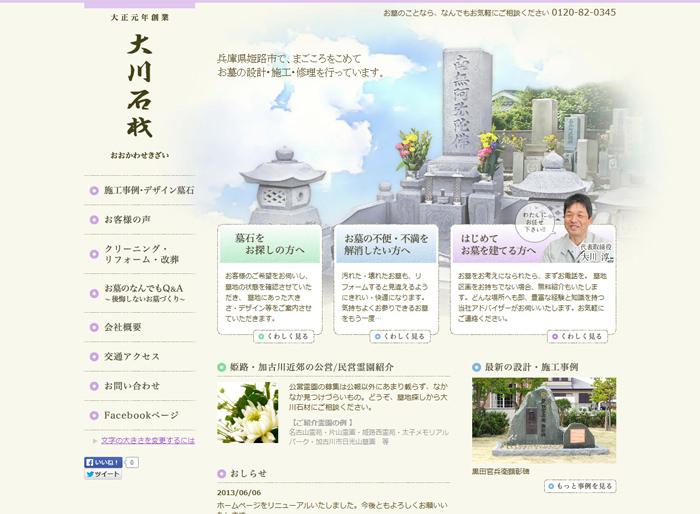Click the 黒田官兵衛顕彰碑 monument photo
Image resolution: width=700 pixels, height=514 pixels.
544,420
